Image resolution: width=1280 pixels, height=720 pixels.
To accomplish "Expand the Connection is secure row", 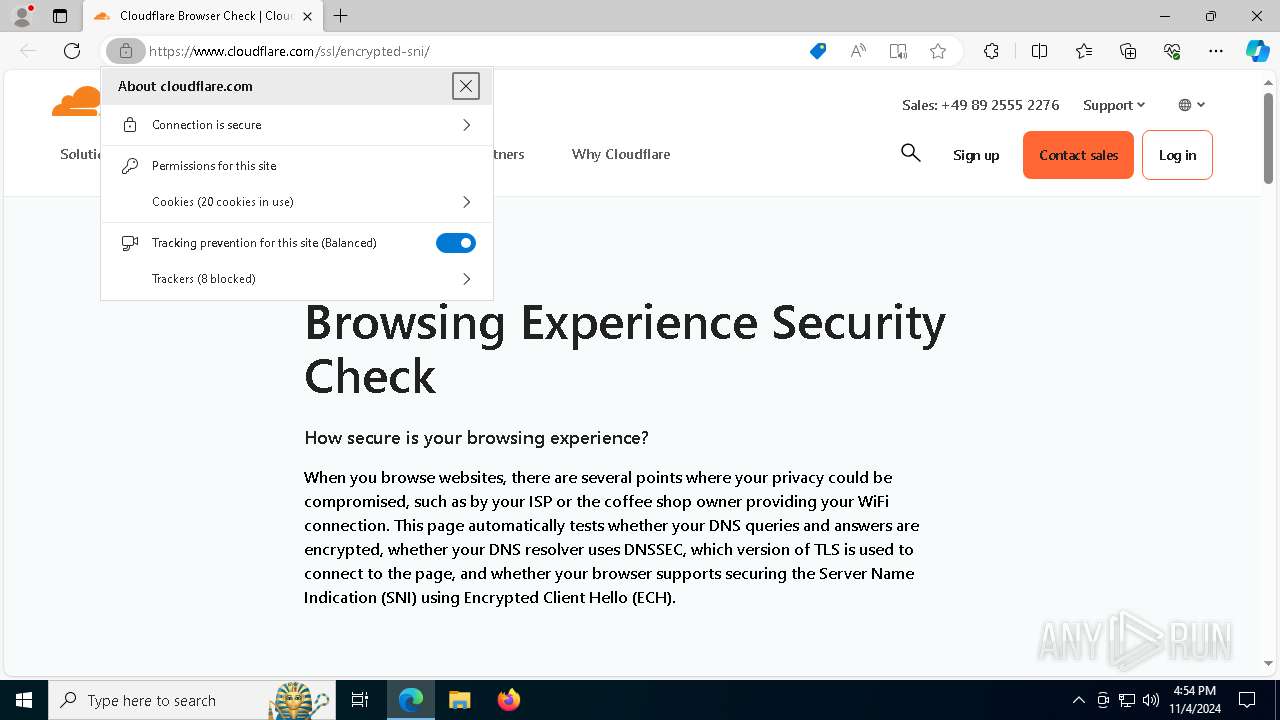I will (x=297, y=125).
